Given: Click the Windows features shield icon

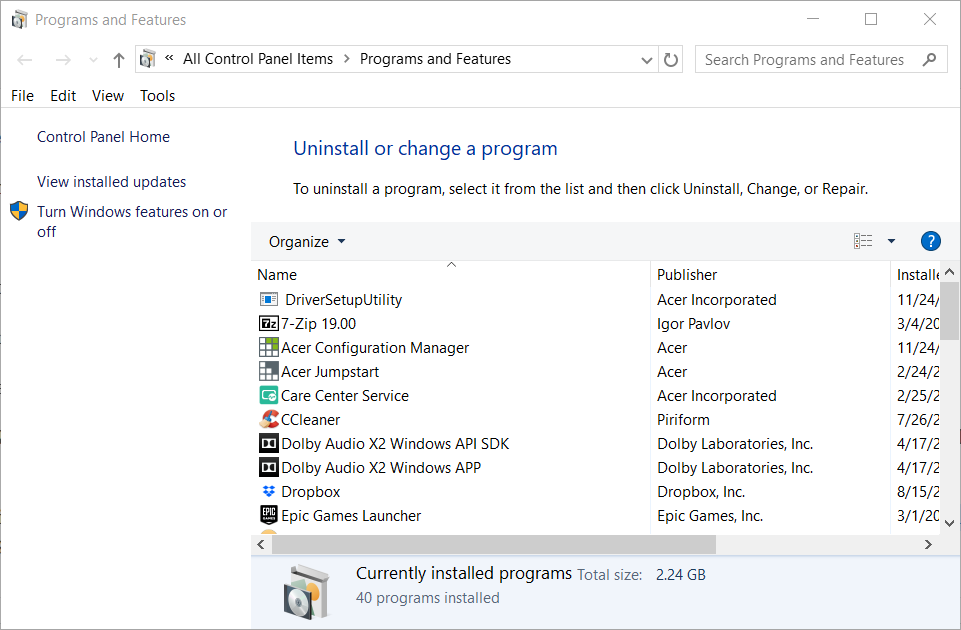Looking at the screenshot, I should (x=19, y=211).
